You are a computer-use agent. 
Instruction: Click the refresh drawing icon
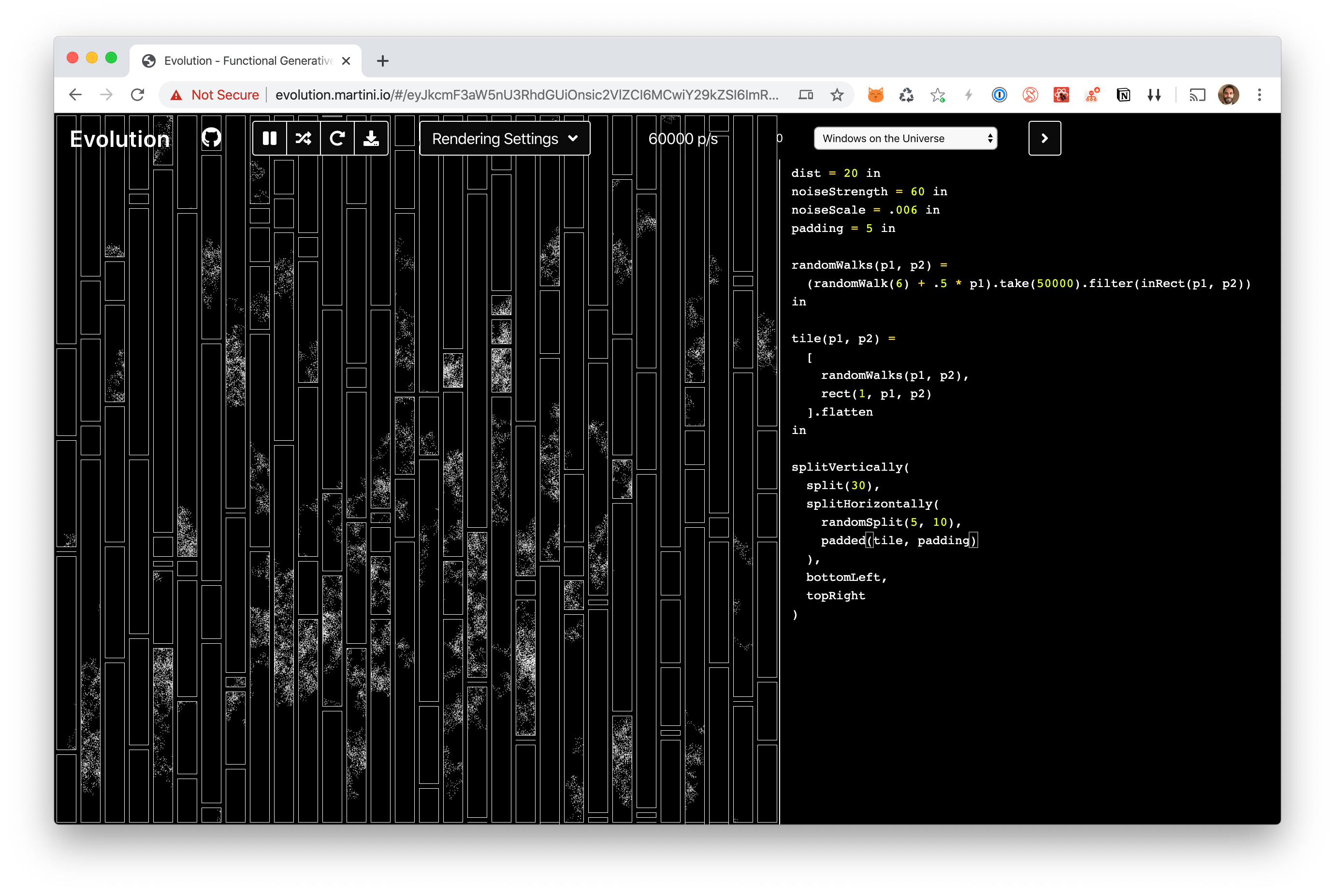pos(337,138)
